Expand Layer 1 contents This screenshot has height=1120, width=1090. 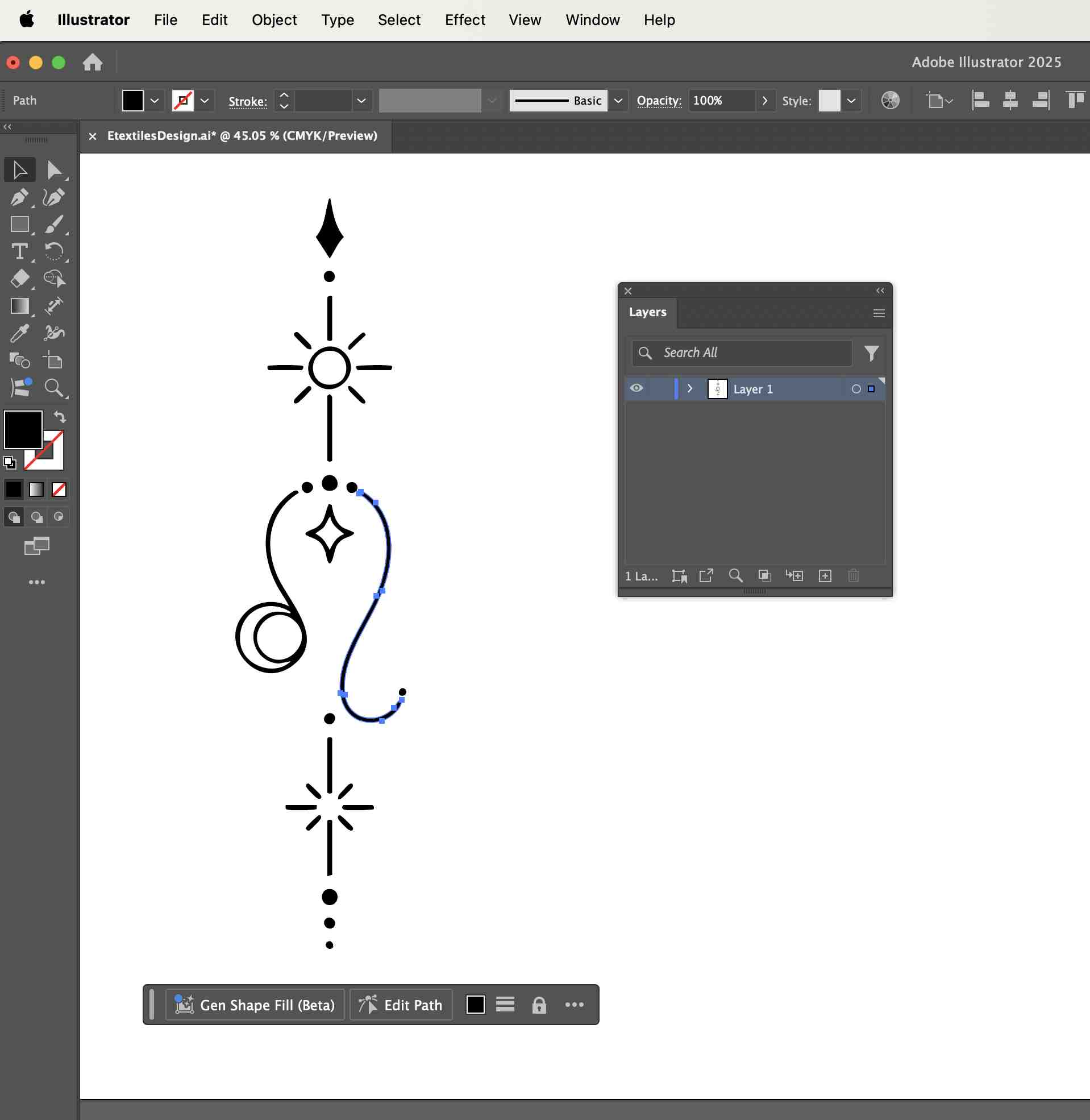coord(690,388)
